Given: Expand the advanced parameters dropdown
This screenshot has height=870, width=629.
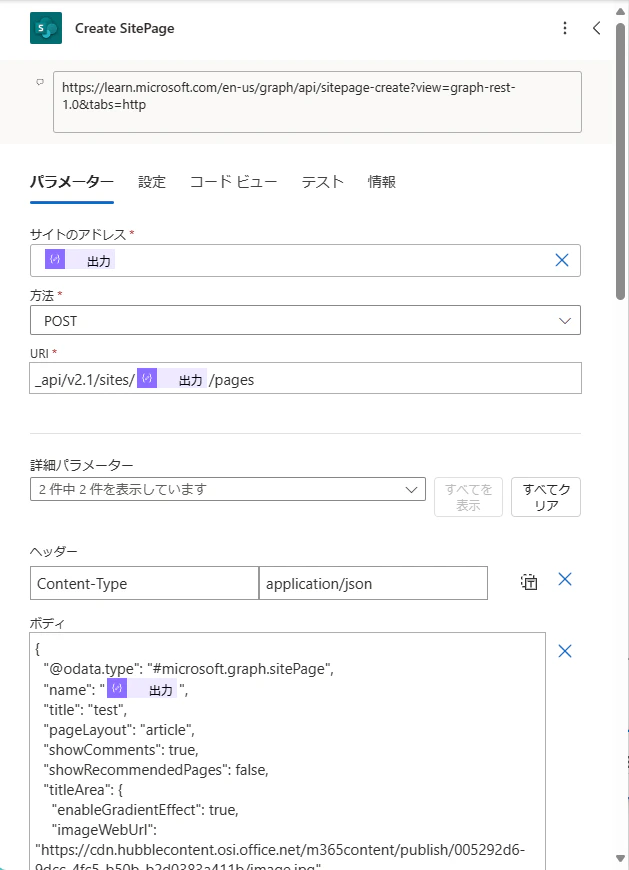Looking at the screenshot, I should pos(228,489).
